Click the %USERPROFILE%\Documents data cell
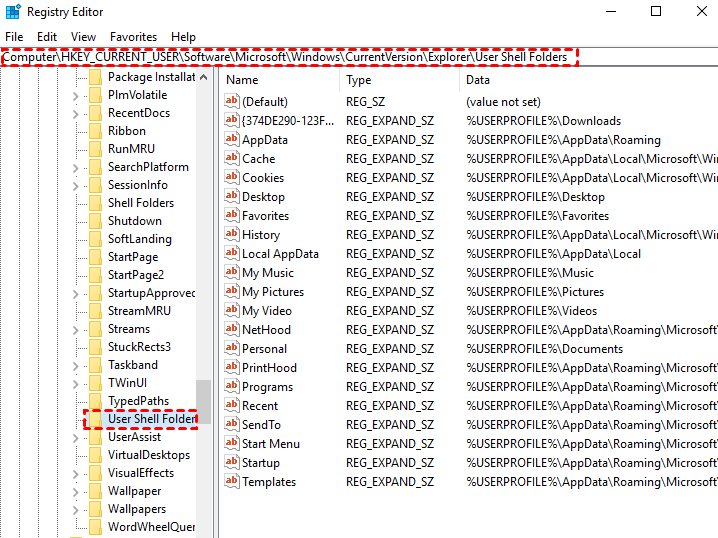718x538 pixels. click(x=544, y=349)
